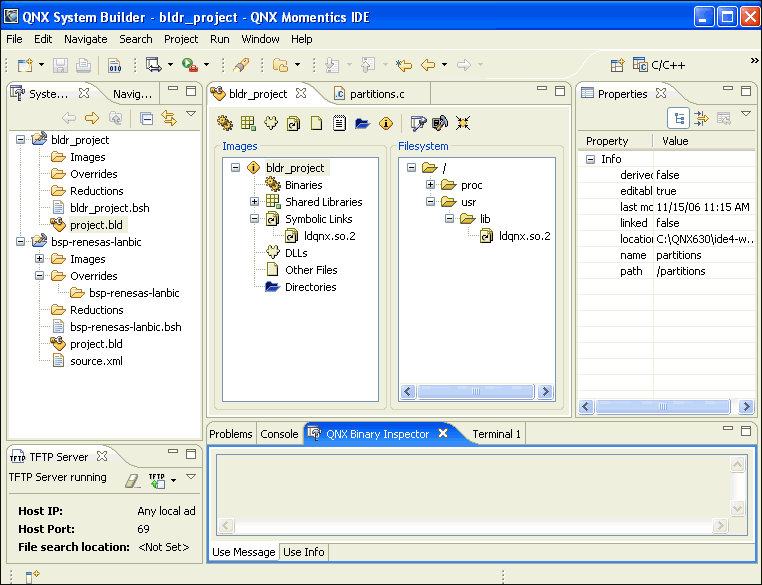The width and height of the screenshot is (762, 585).
Task: Toggle Link with Editor in navigator toolbar
Action: [169, 118]
